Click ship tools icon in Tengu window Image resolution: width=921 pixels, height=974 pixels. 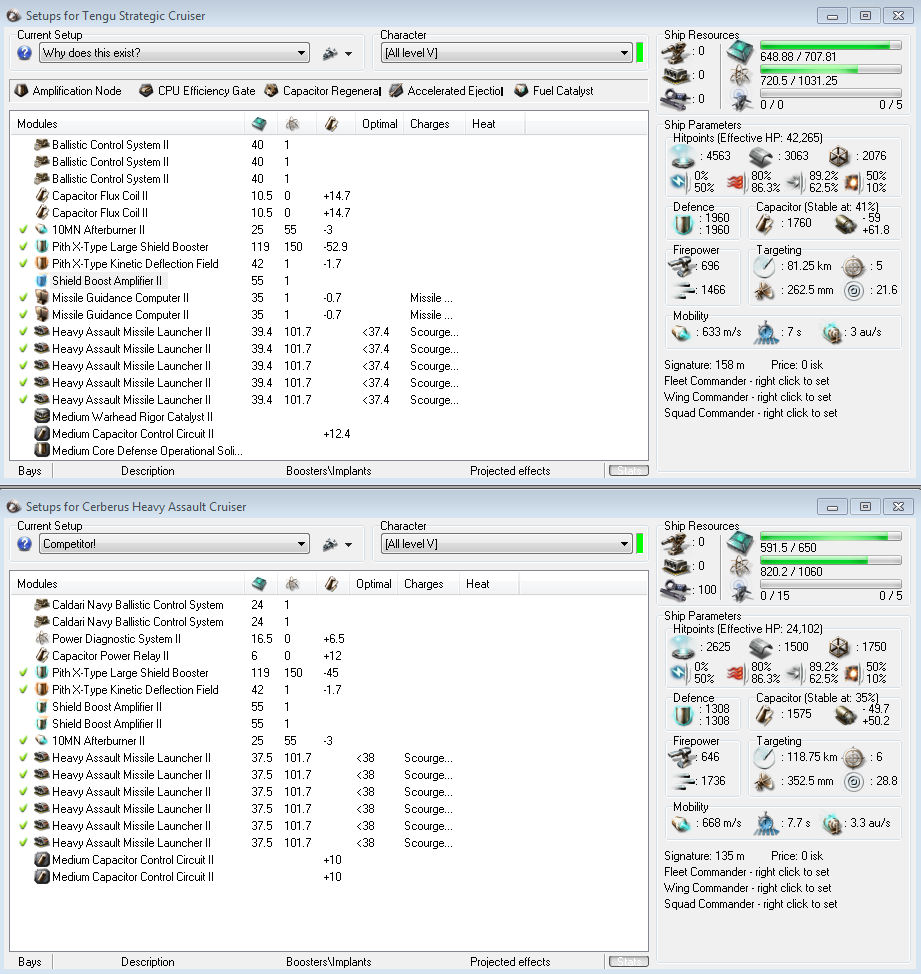point(330,53)
